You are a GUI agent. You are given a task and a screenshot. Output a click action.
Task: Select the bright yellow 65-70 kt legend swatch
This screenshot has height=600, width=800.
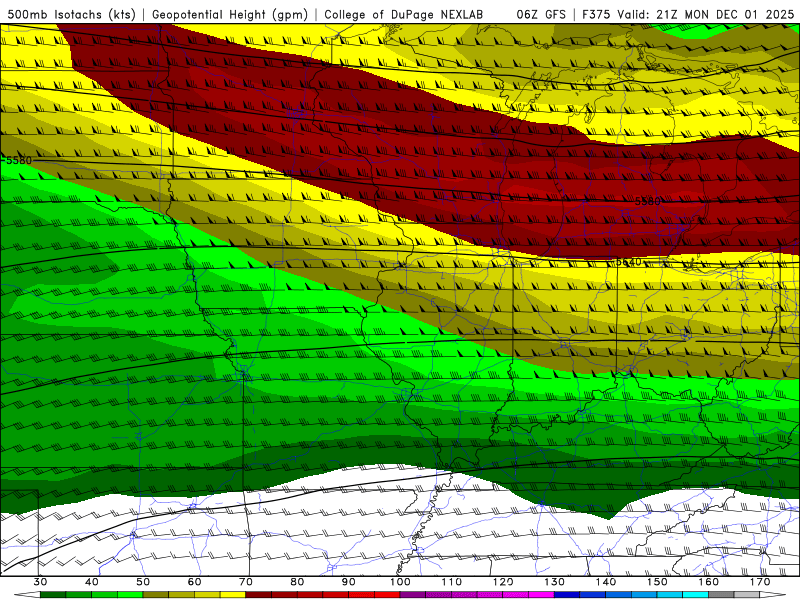[x=233, y=595]
